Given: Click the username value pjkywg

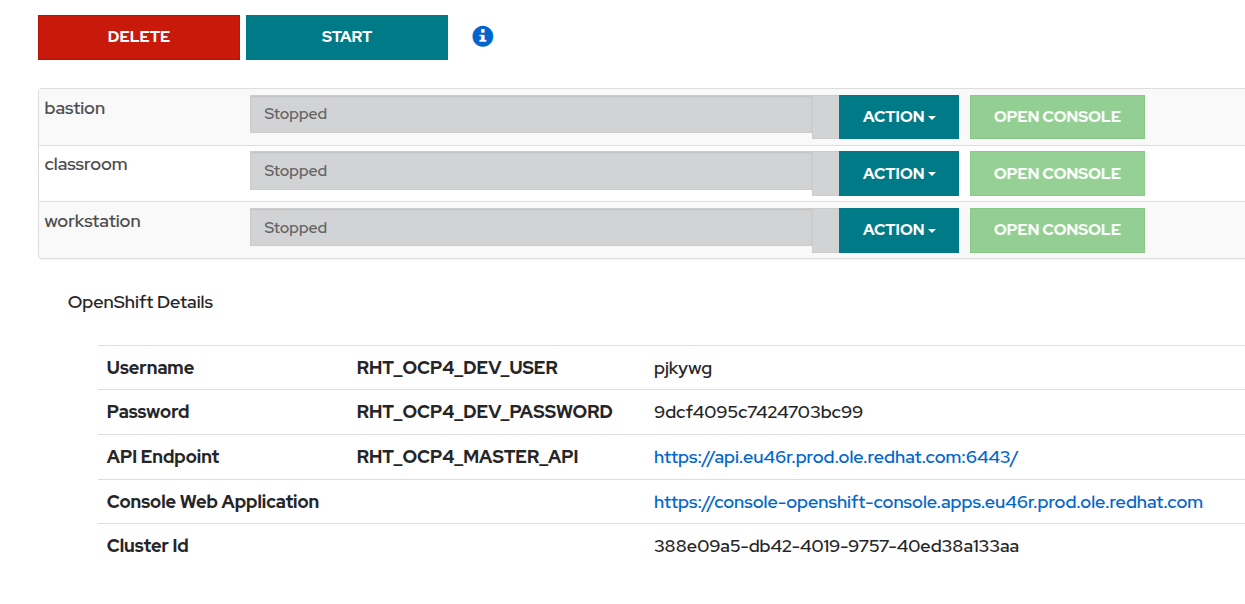Looking at the screenshot, I should pyautogui.click(x=683, y=369).
